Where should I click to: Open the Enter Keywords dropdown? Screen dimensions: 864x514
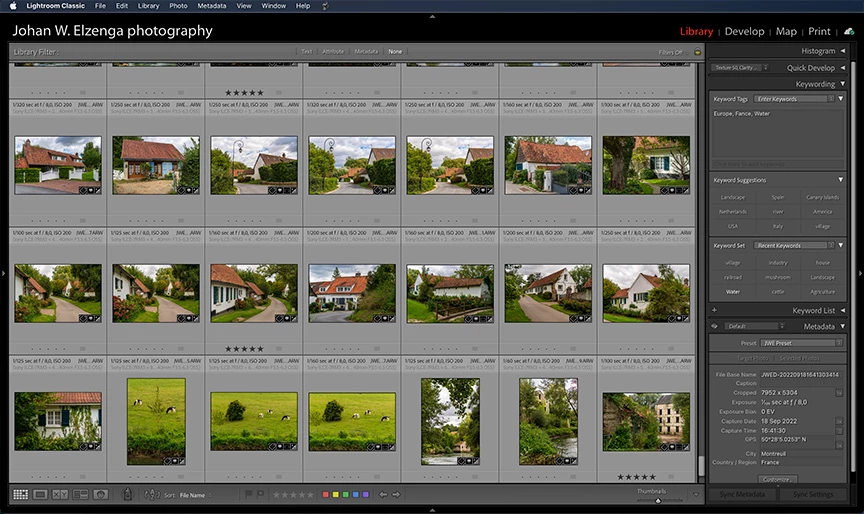pyautogui.click(x=794, y=99)
